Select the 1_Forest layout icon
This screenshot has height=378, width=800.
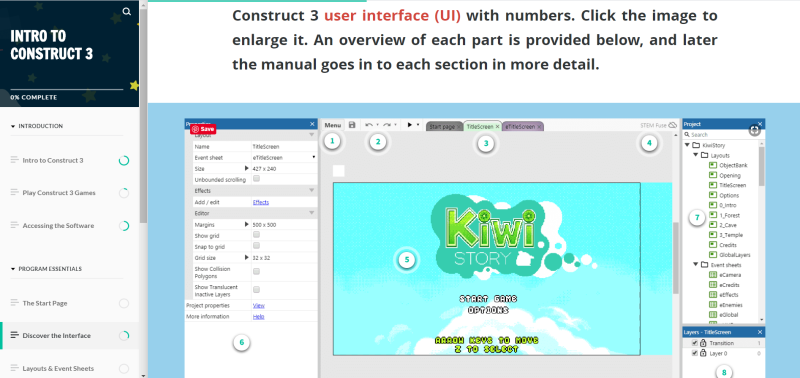(713, 215)
